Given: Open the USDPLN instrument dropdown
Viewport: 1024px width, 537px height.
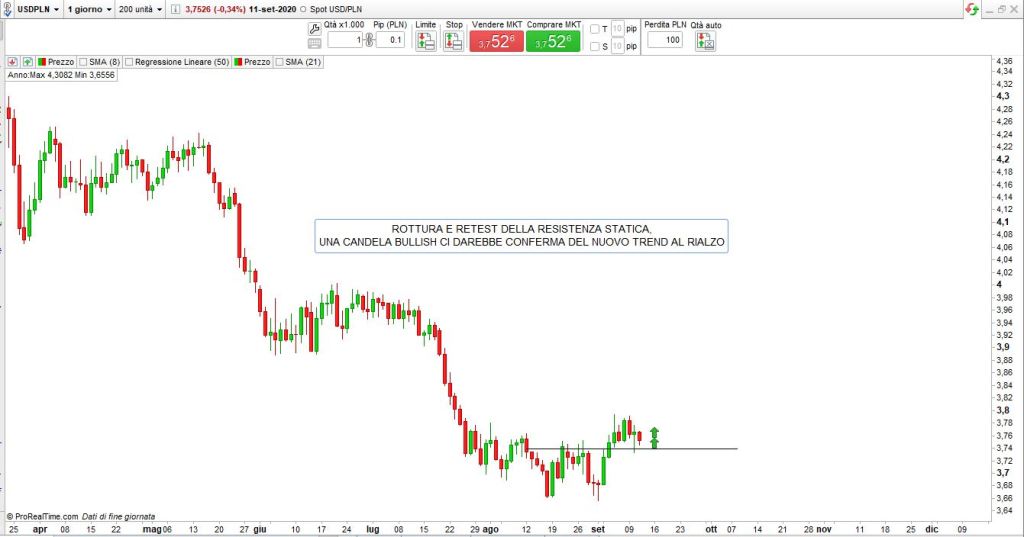Looking at the screenshot, I should [38, 9].
